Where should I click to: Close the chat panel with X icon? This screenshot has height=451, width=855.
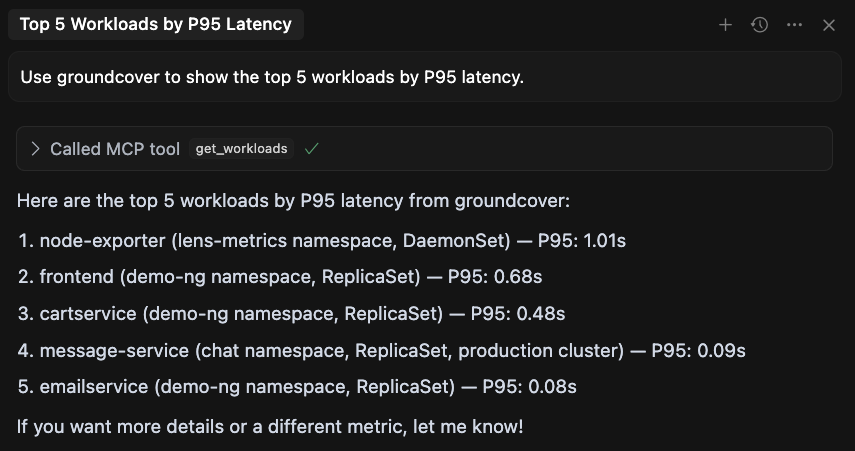pos(829,25)
